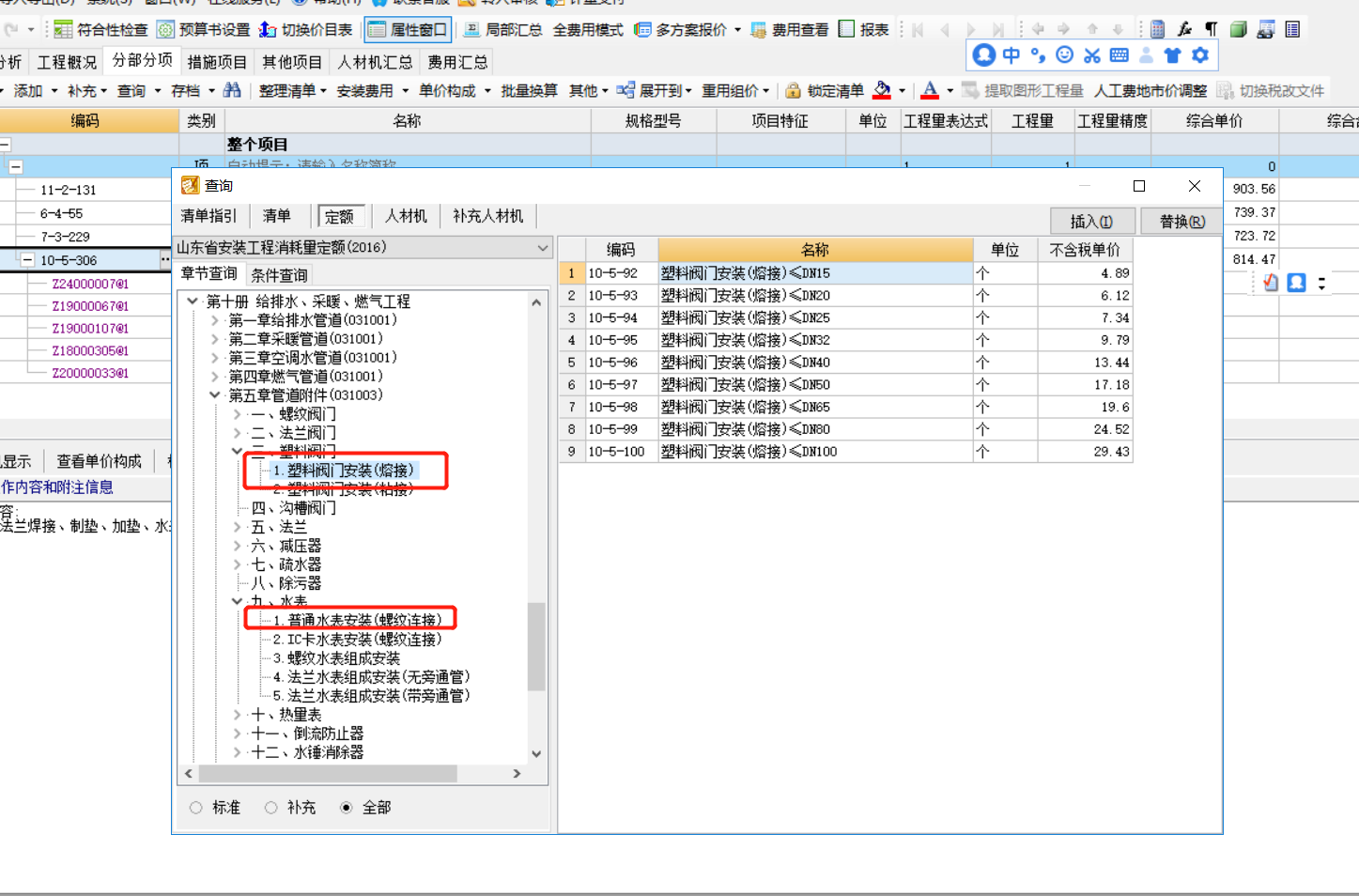
Task: Click the red font color A swatch
Action: tap(930, 90)
